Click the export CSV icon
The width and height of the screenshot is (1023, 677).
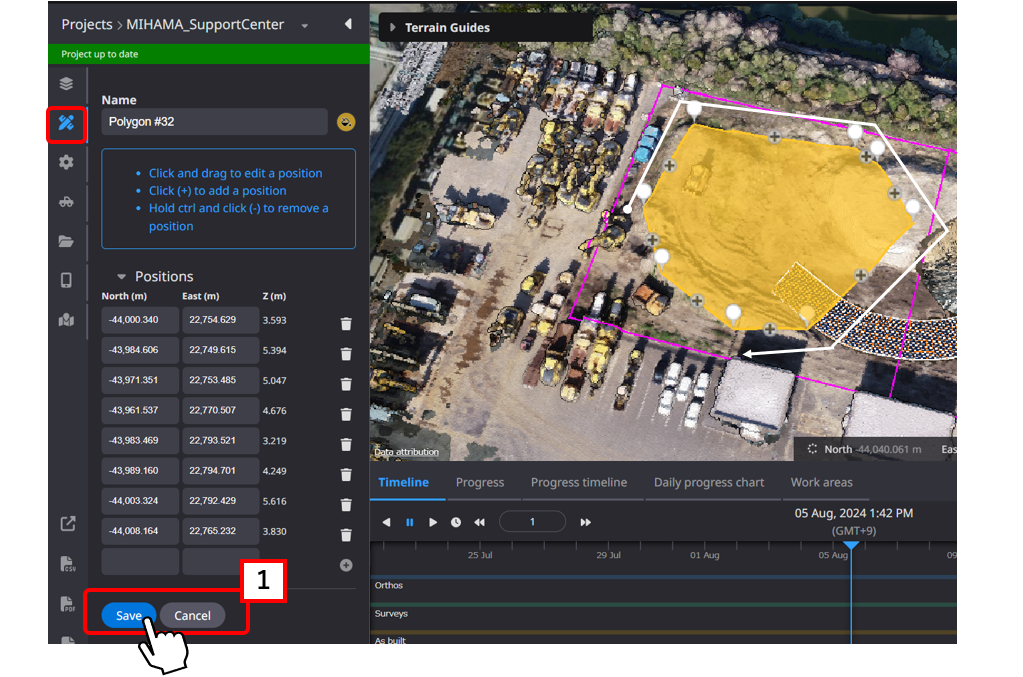67,564
